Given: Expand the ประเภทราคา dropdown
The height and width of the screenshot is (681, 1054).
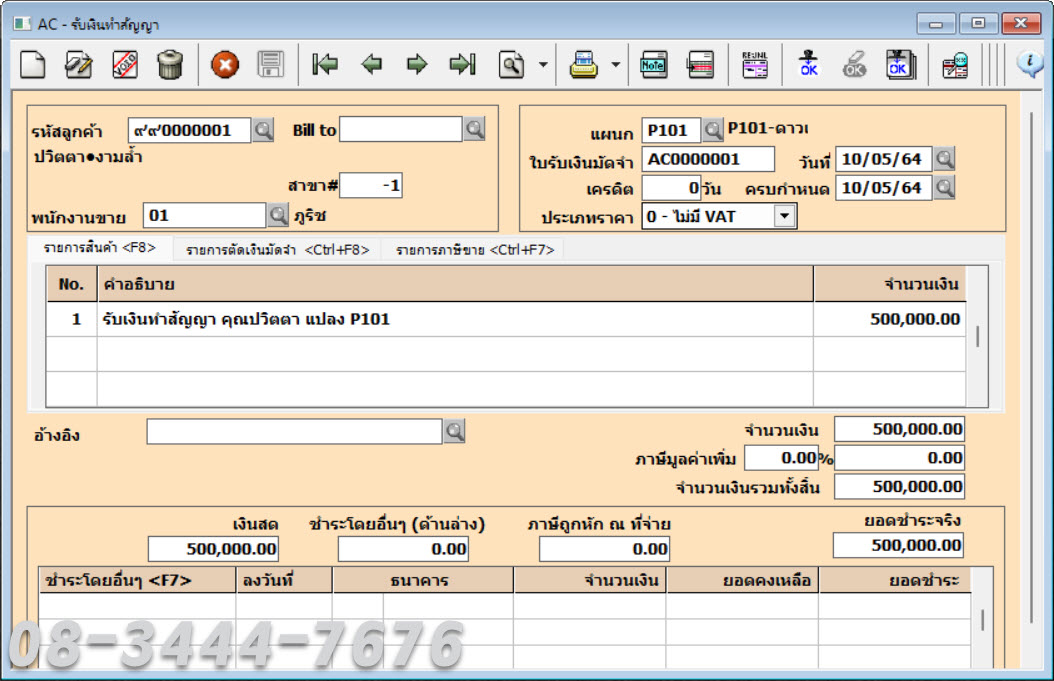Looking at the screenshot, I should 784,216.
